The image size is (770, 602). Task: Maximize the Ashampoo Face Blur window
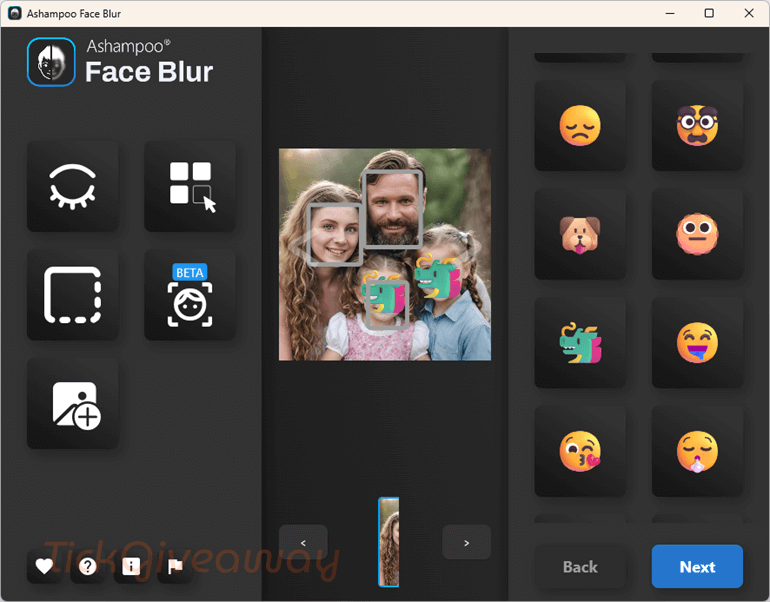click(709, 13)
